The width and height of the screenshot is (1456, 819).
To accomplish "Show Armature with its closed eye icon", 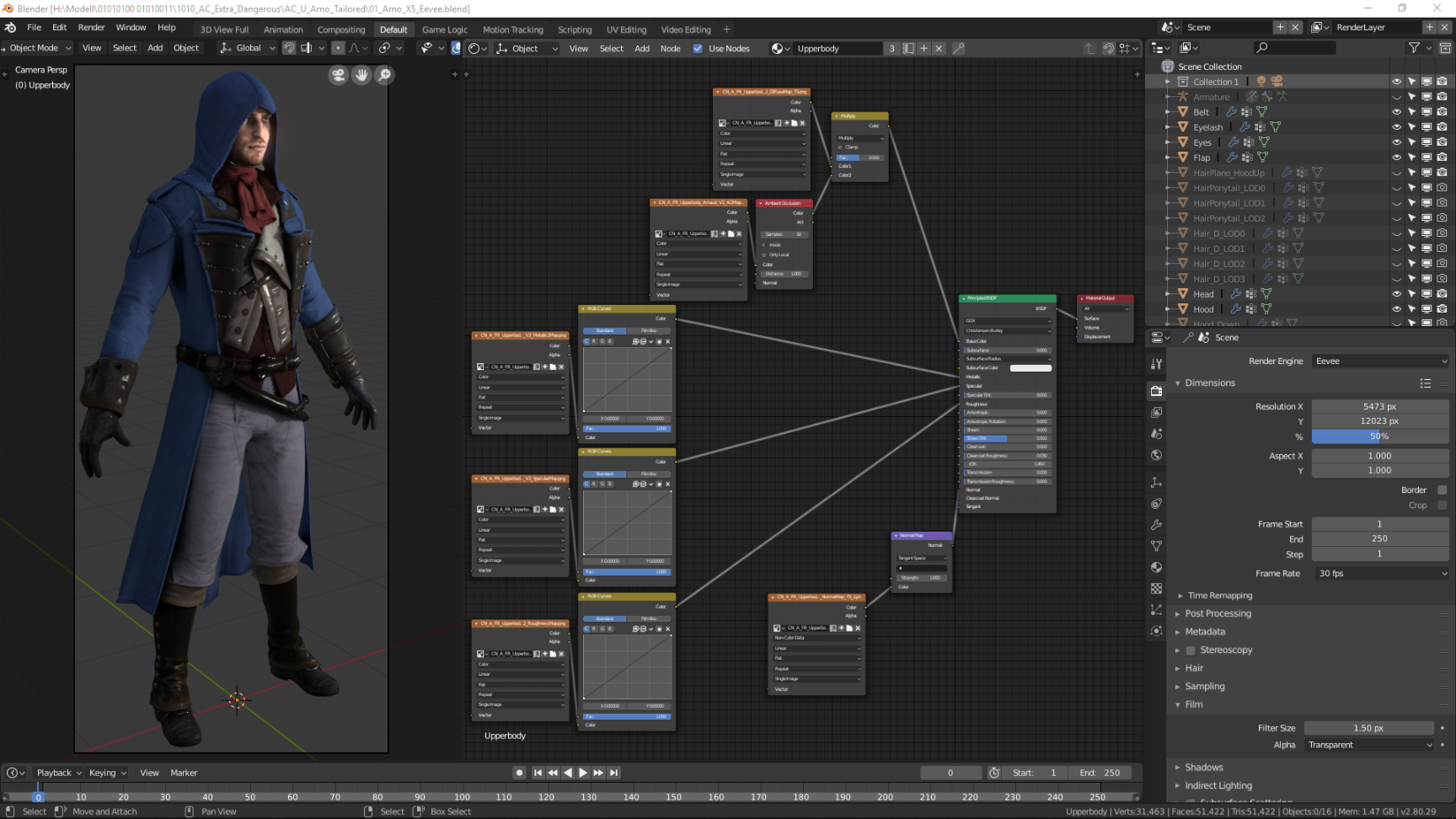I will click(x=1396, y=97).
